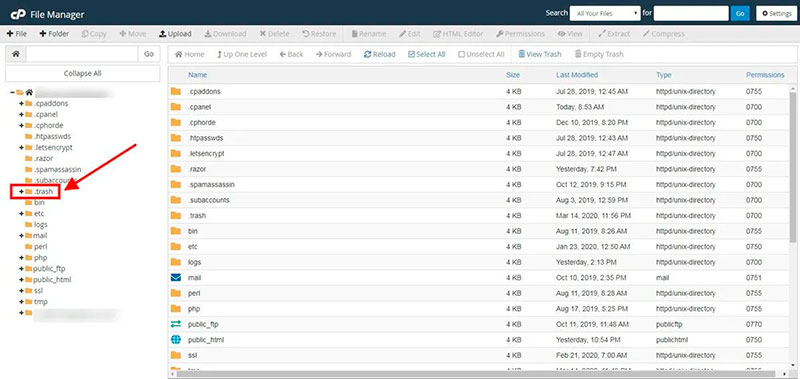Click the home icon beside path field
The image size is (800, 379).
tap(16, 54)
